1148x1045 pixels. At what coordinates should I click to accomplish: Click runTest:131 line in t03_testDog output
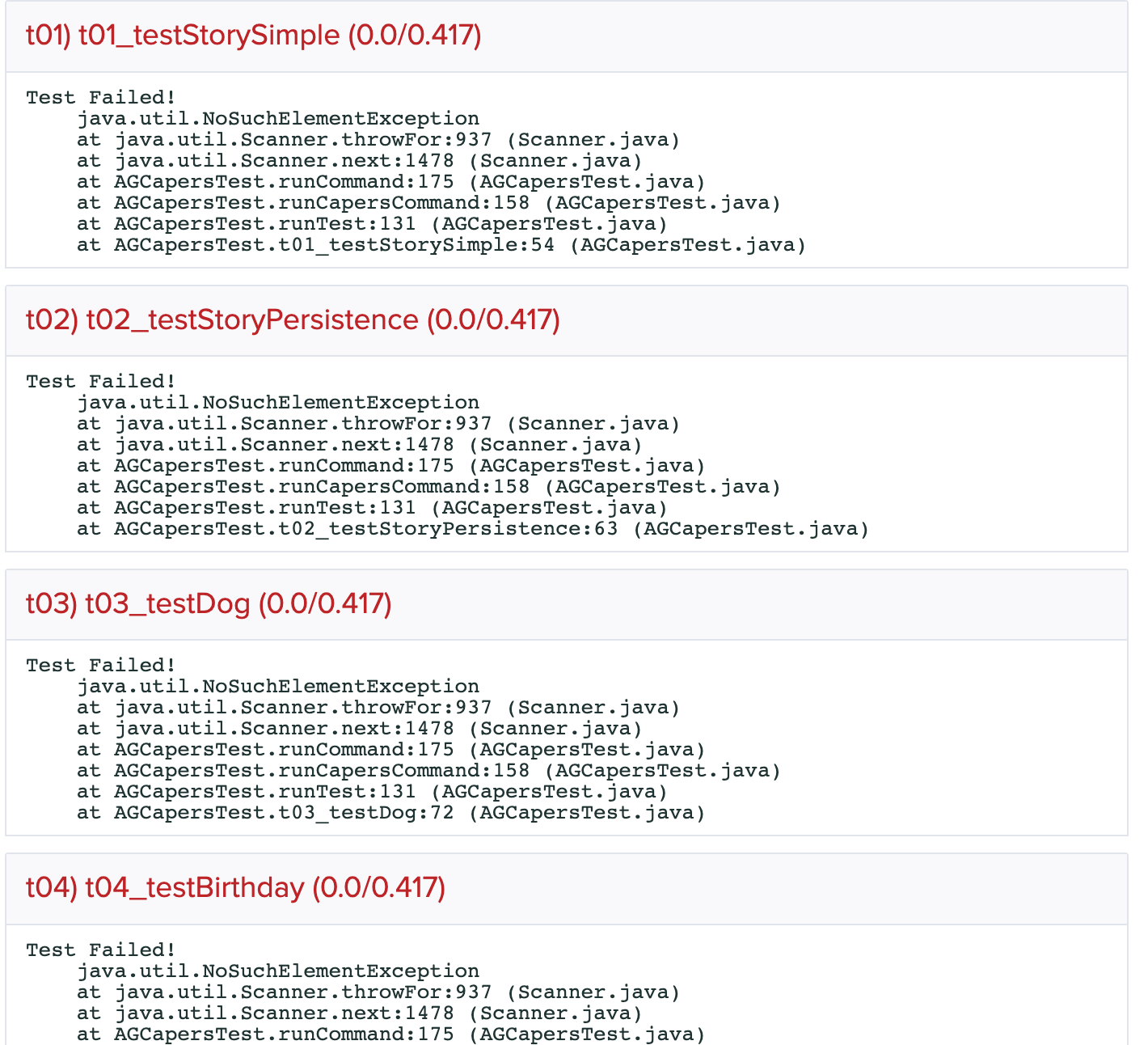pos(372,792)
